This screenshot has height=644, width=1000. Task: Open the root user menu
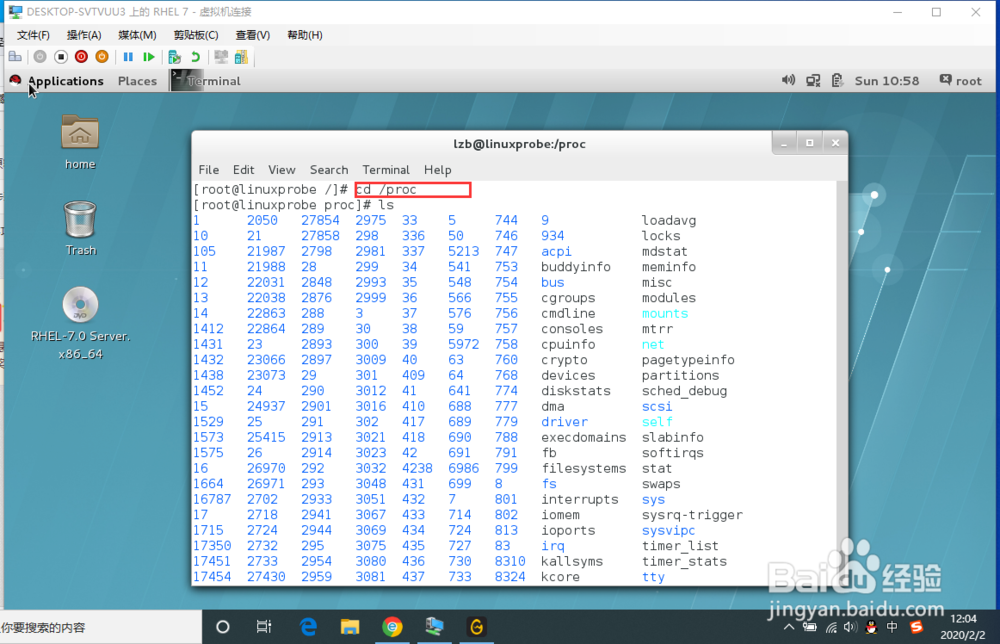(x=960, y=81)
